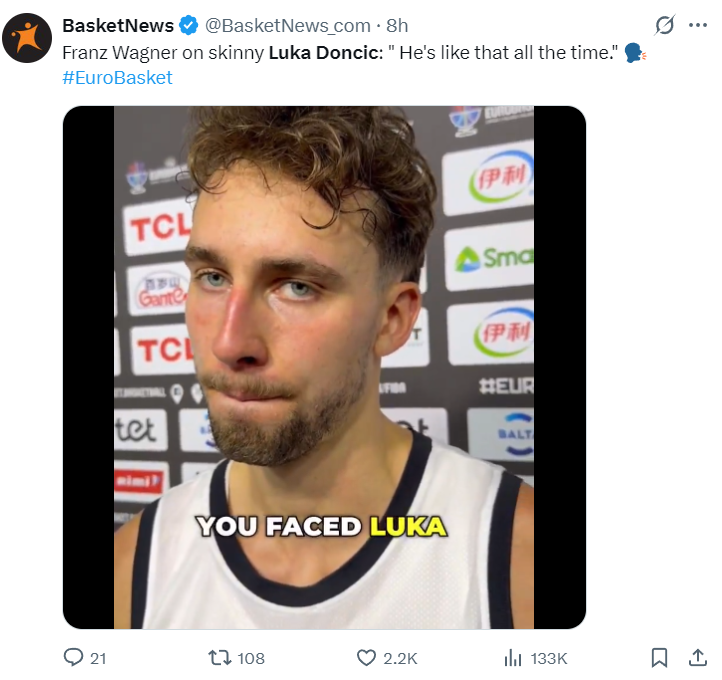Click the blue verified badge
Screen dimensions: 722x680
click(x=189, y=26)
